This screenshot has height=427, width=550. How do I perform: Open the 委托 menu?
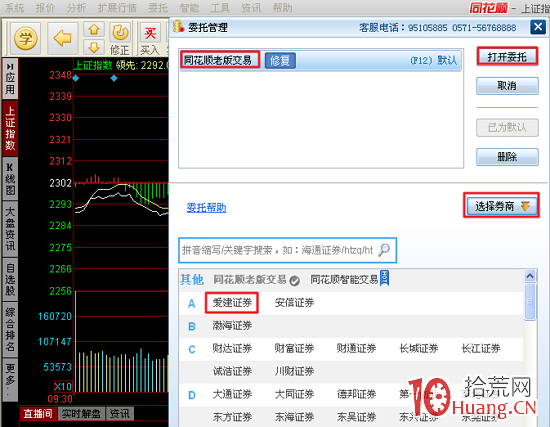click(158, 8)
